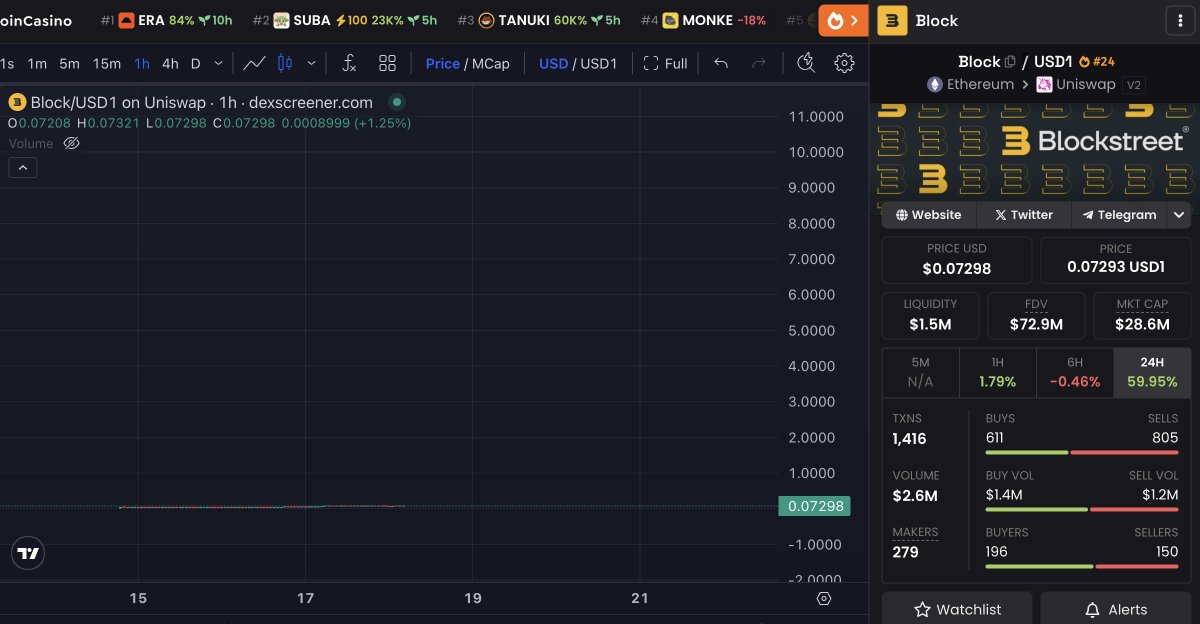Collapse the indicator legend chevron
This screenshot has width=1200, height=624.
(x=23, y=168)
